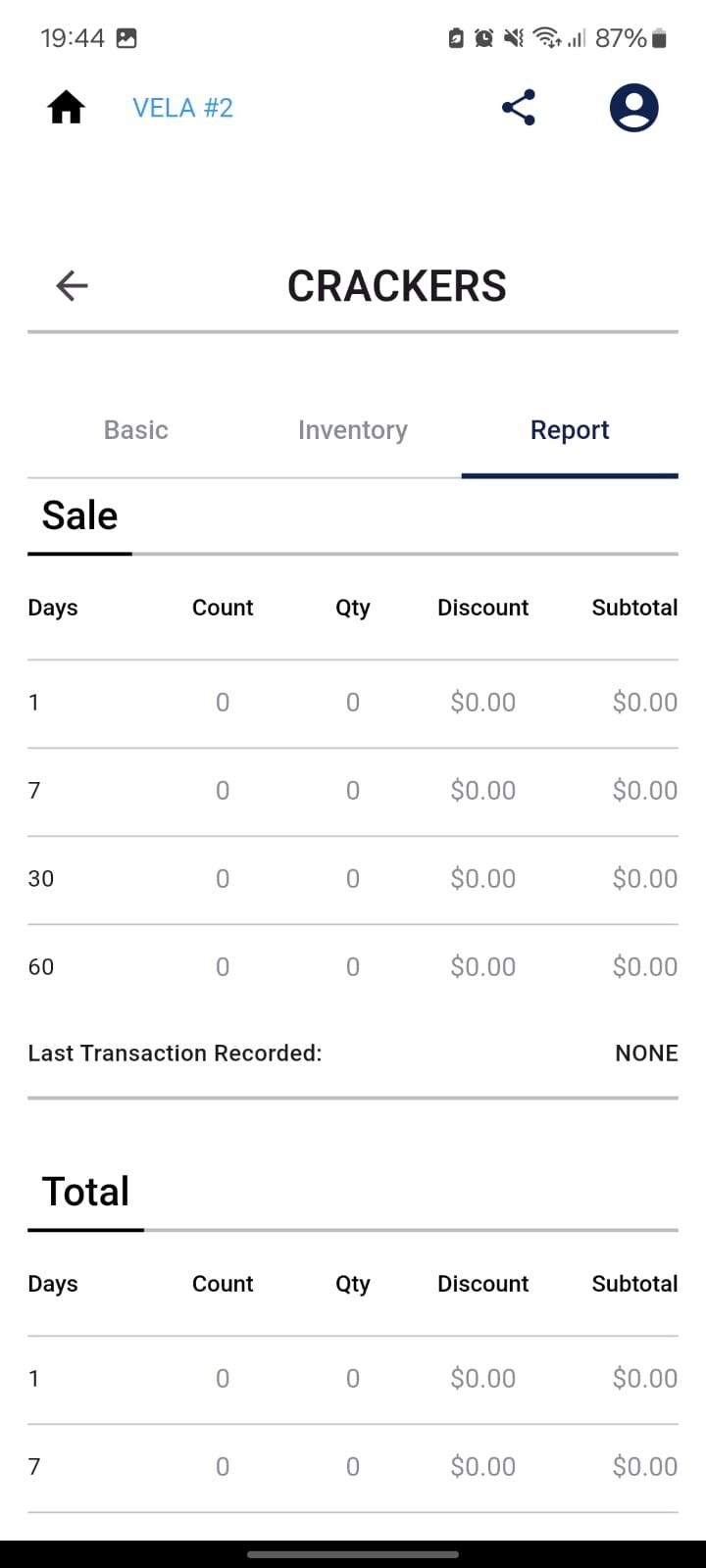Go back with the left arrow
This screenshot has height=1568, width=706.
[72, 286]
